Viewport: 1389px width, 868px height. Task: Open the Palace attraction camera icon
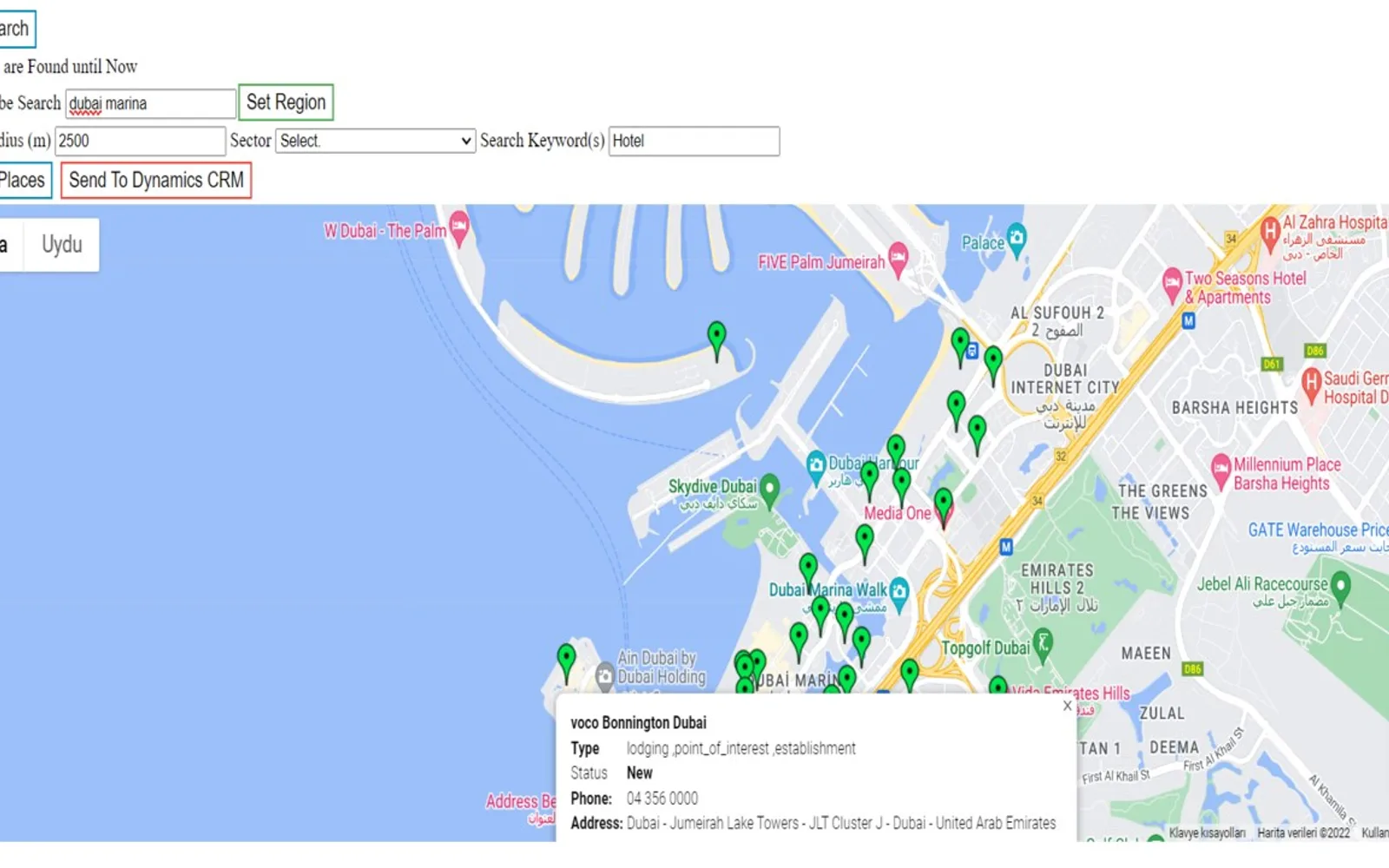pyautogui.click(x=1017, y=240)
